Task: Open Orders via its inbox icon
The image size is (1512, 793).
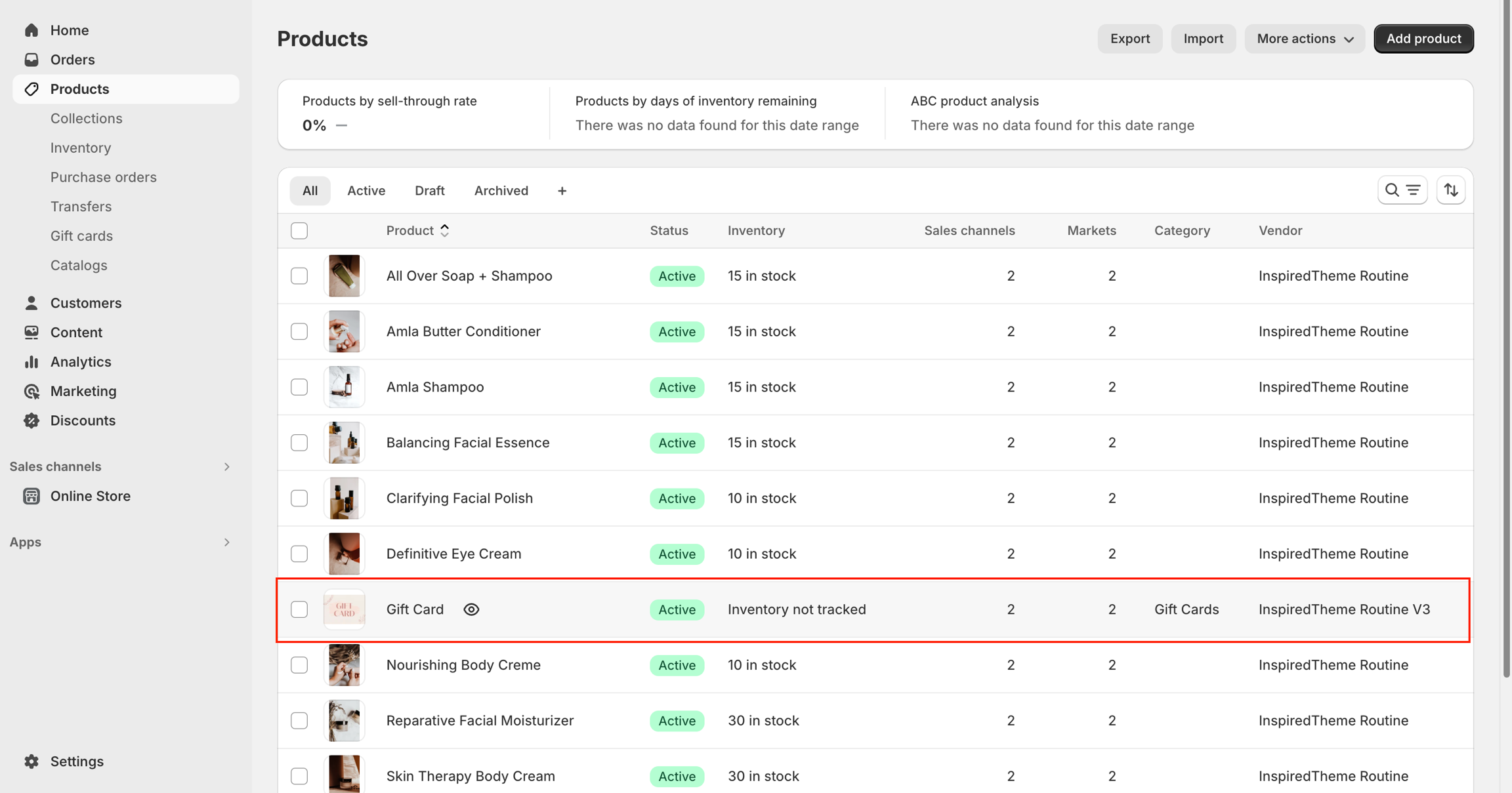Action: click(x=31, y=60)
